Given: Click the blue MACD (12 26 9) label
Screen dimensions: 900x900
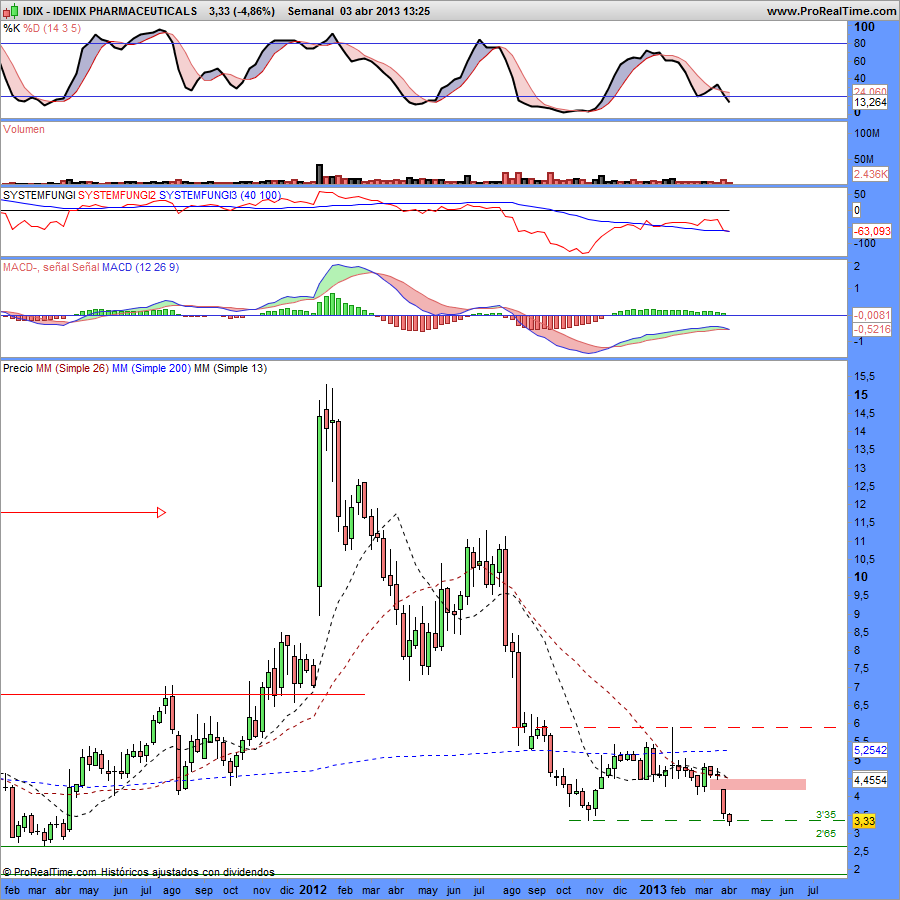Looking at the screenshot, I should (140, 267).
